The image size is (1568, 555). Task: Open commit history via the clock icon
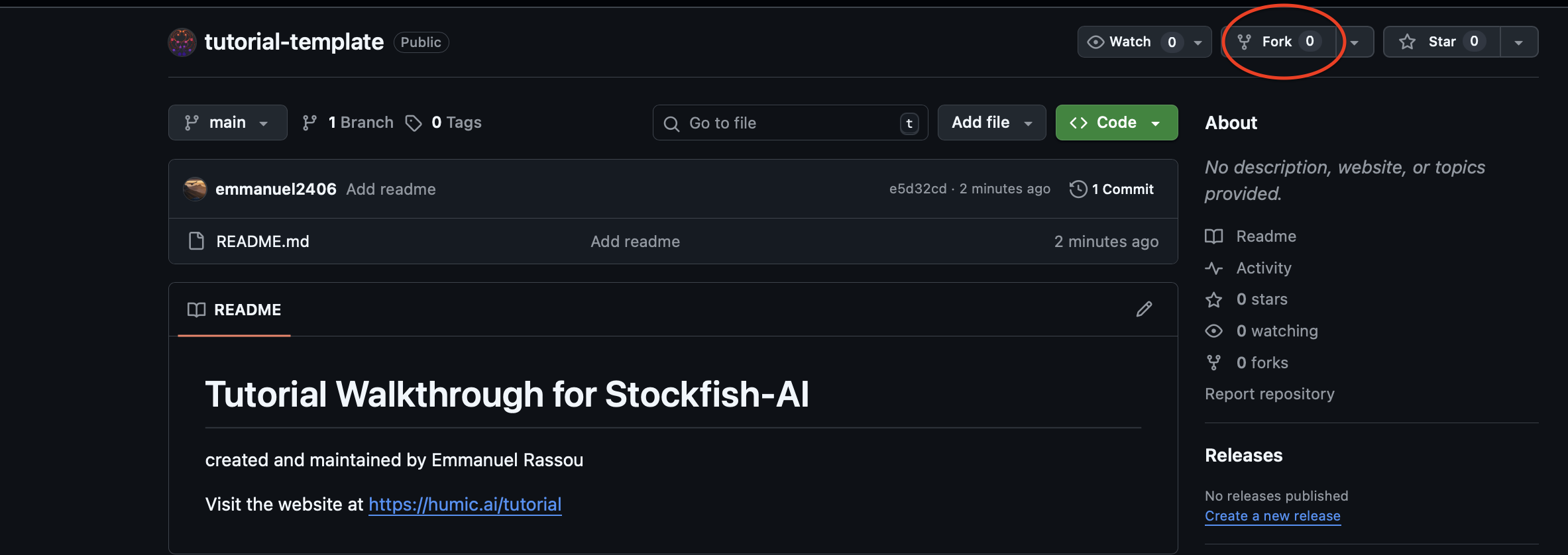(1078, 189)
